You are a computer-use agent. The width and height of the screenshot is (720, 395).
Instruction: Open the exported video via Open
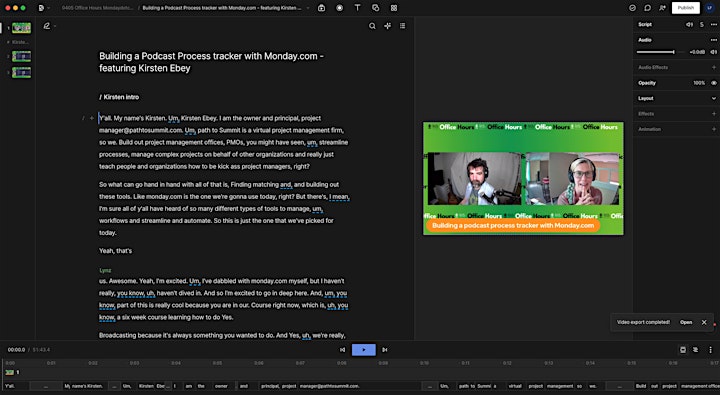(x=686, y=322)
